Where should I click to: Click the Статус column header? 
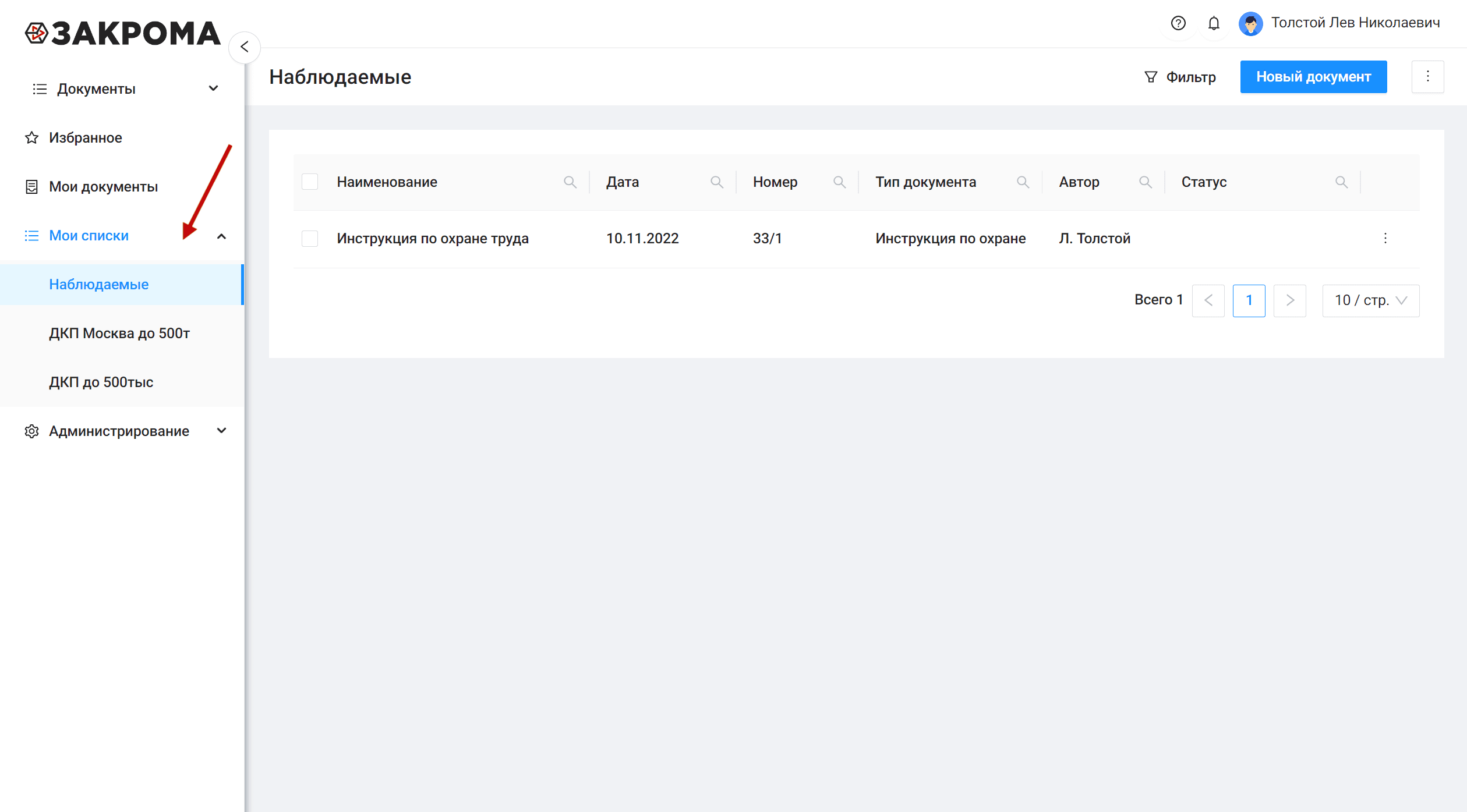1204,182
